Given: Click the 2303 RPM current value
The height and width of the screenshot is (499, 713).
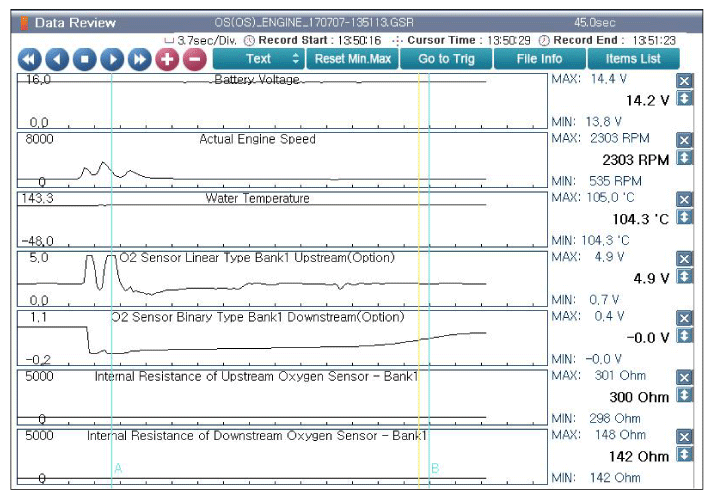Looking at the screenshot, I should (x=636, y=160).
